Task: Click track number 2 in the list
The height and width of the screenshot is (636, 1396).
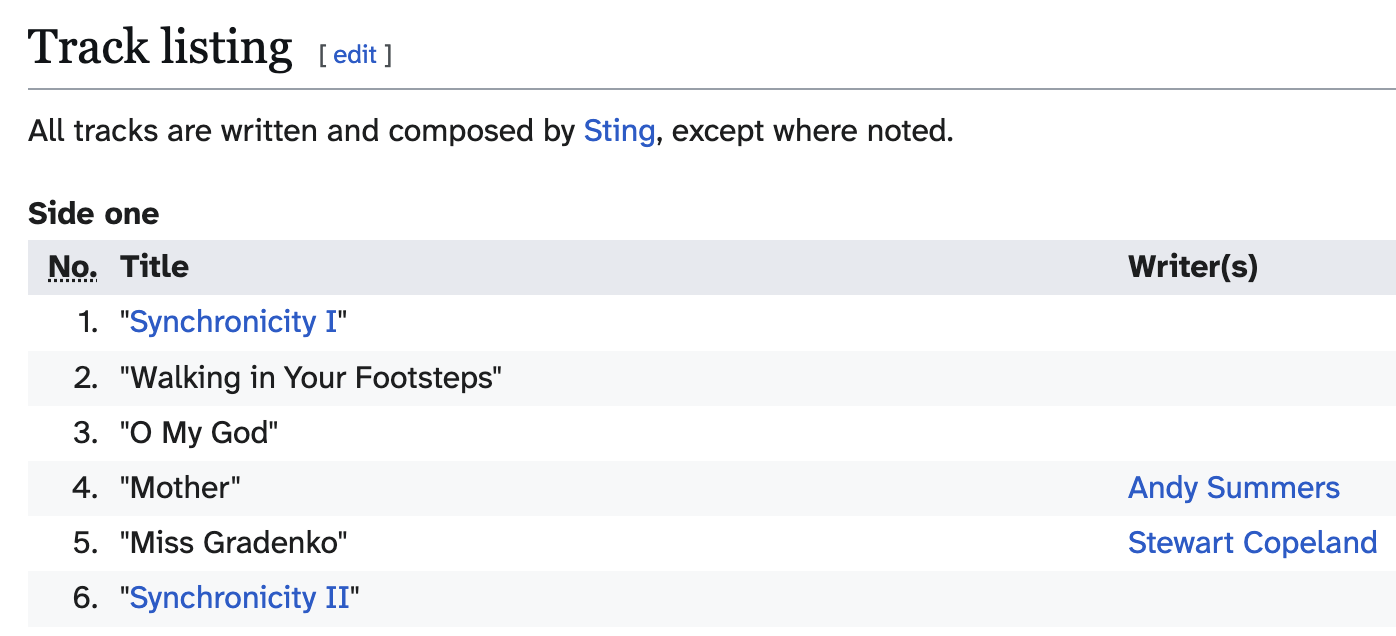Action: coord(86,378)
